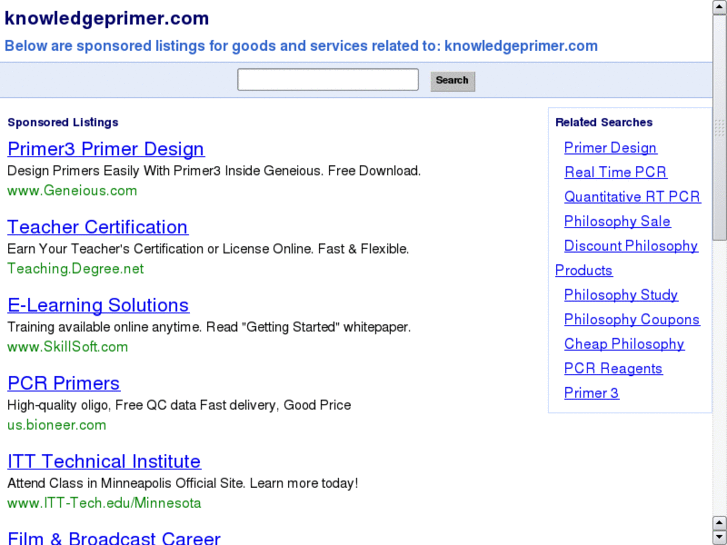The image size is (727, 545).
Task: Select Products related search link
Action: [x=584, y=270]
